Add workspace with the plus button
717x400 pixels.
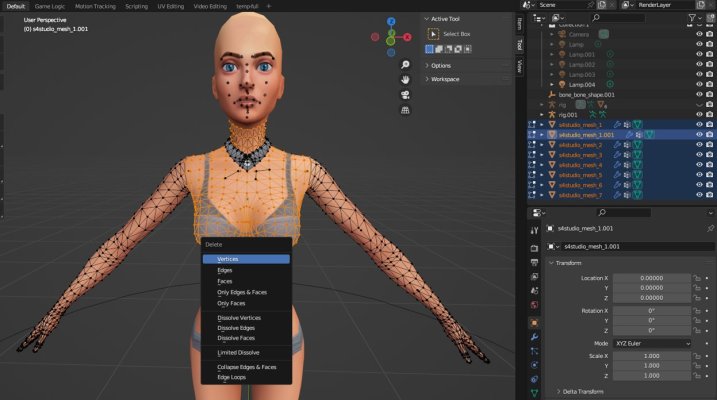[269, 6]
